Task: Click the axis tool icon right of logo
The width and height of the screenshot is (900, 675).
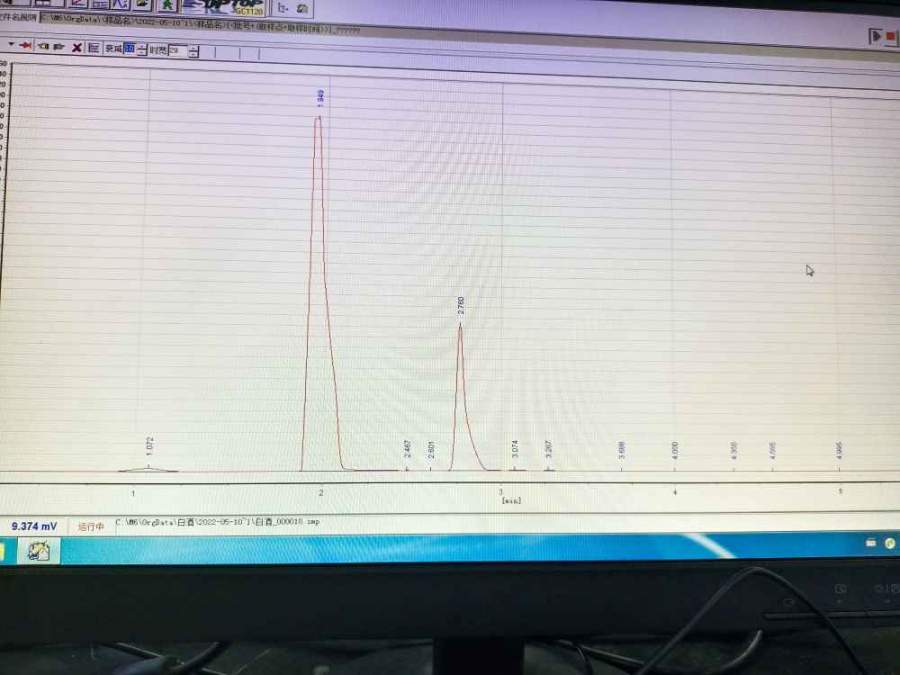Action: click(282, 7)
